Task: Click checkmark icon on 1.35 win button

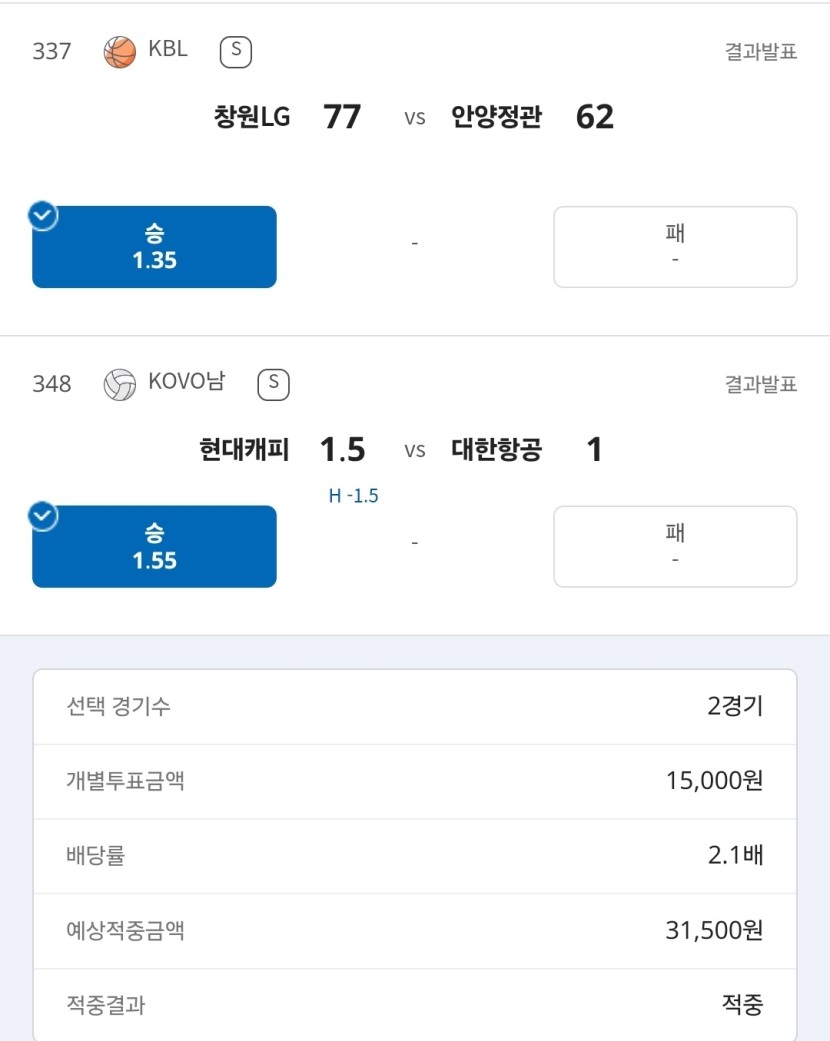Action: point(43,216)
